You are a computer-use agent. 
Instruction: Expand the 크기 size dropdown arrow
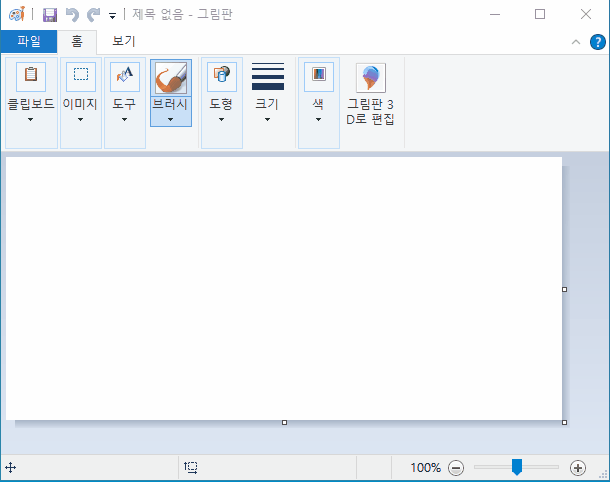[267, 119]
